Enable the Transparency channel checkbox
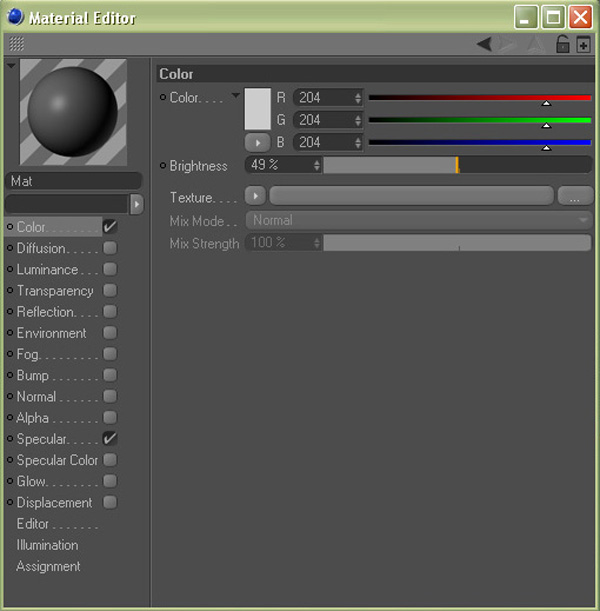 (110, 291)
